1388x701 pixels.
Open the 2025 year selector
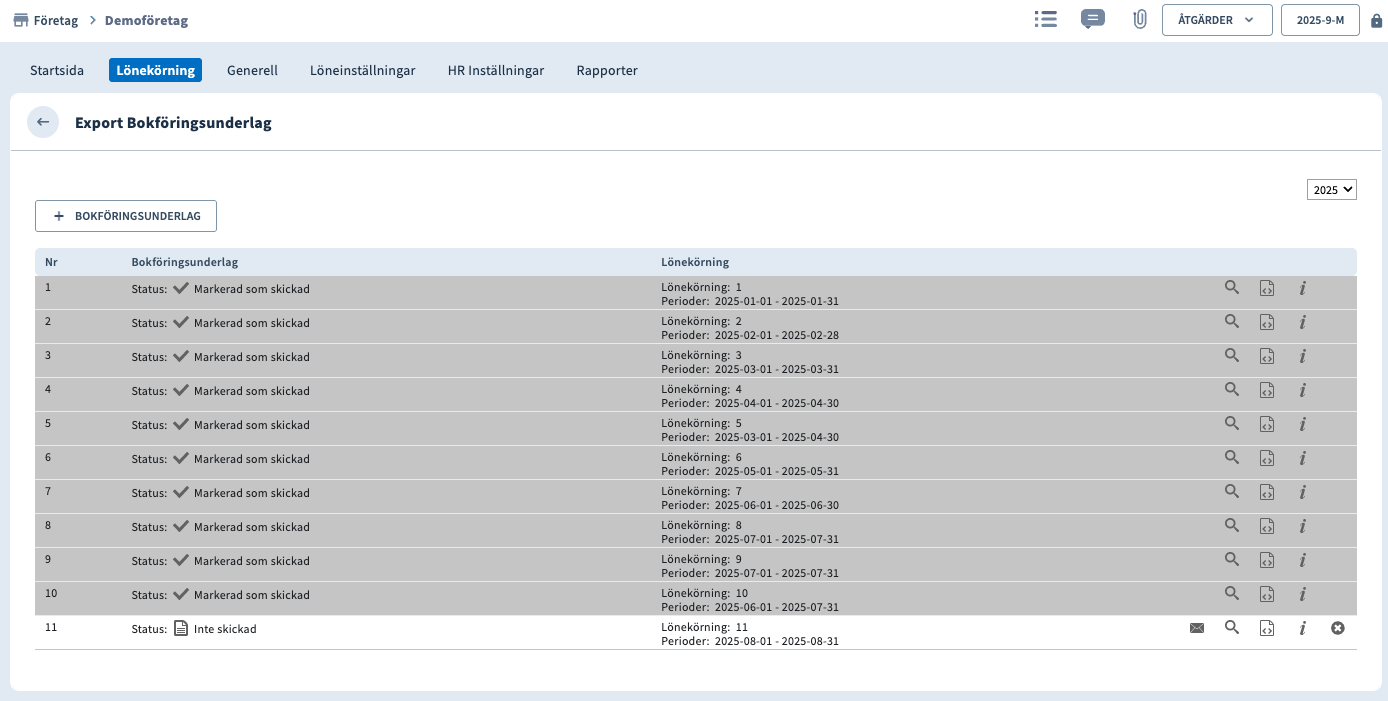(1331, 189)
